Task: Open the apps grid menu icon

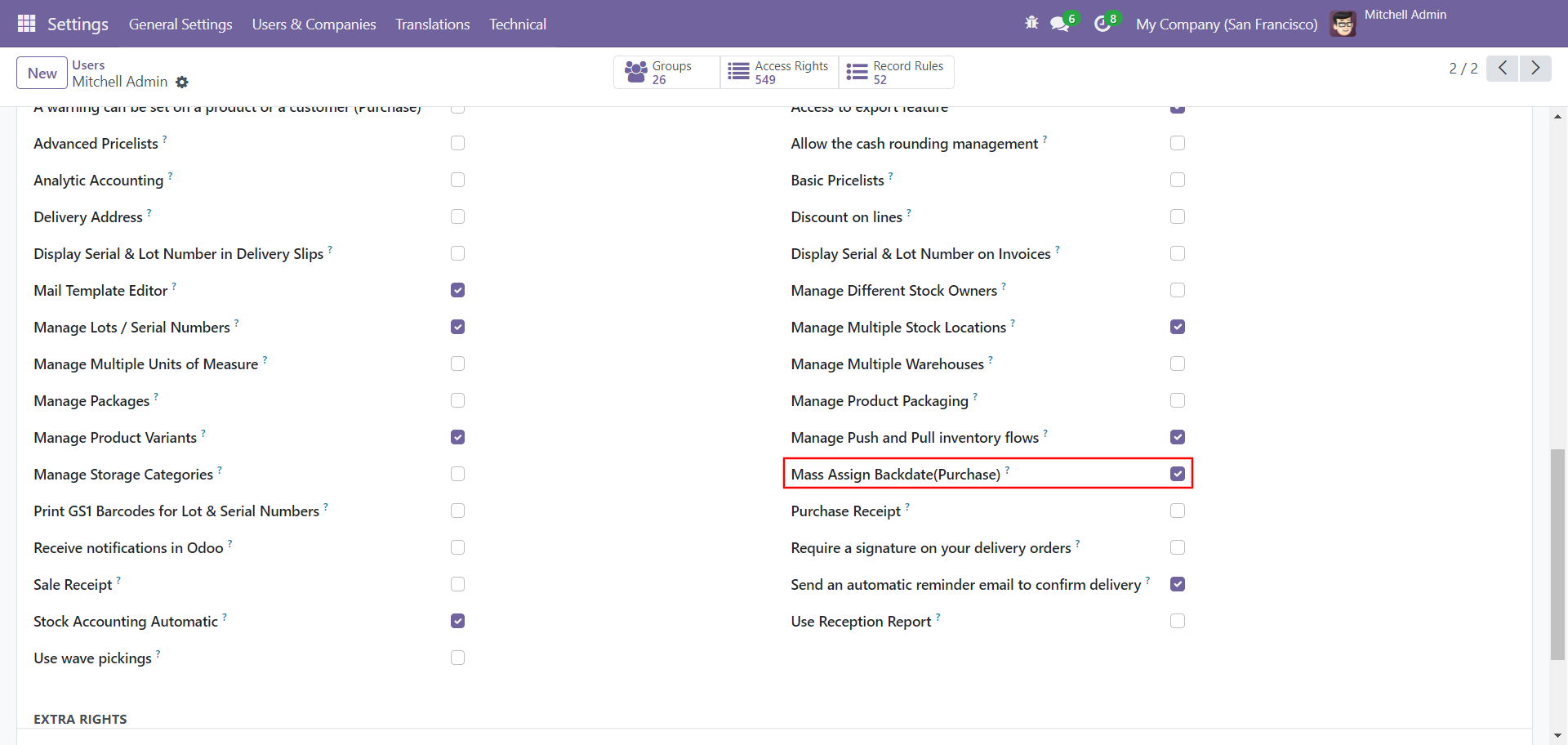Action: [x=26, y=24]
